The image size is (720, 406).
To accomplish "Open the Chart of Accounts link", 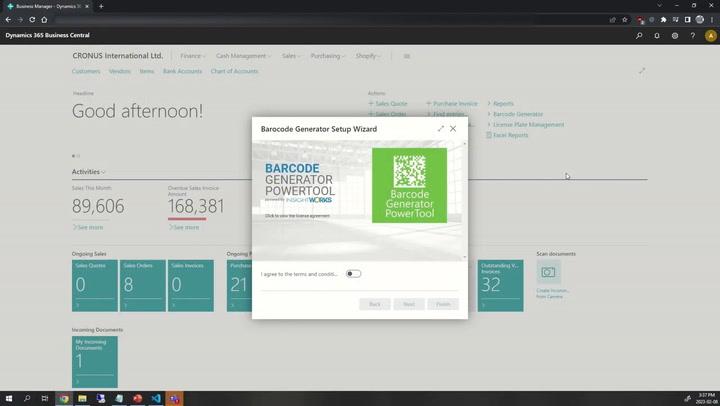I will tap(234, 71).
